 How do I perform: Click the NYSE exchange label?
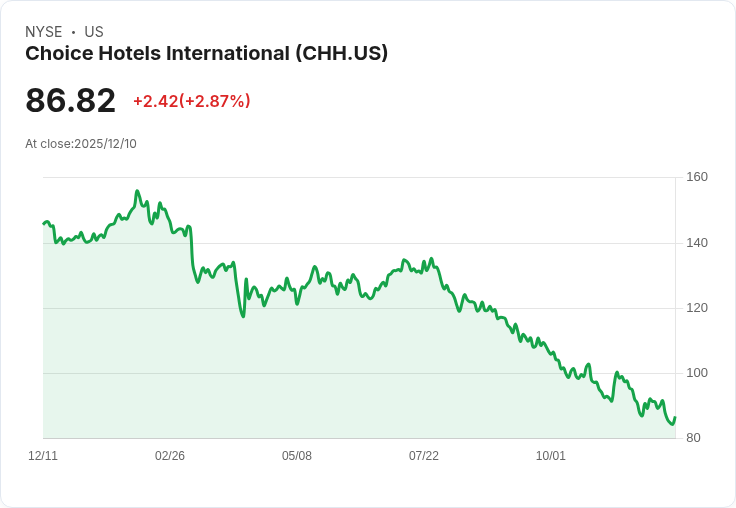(x=44, y=32)
